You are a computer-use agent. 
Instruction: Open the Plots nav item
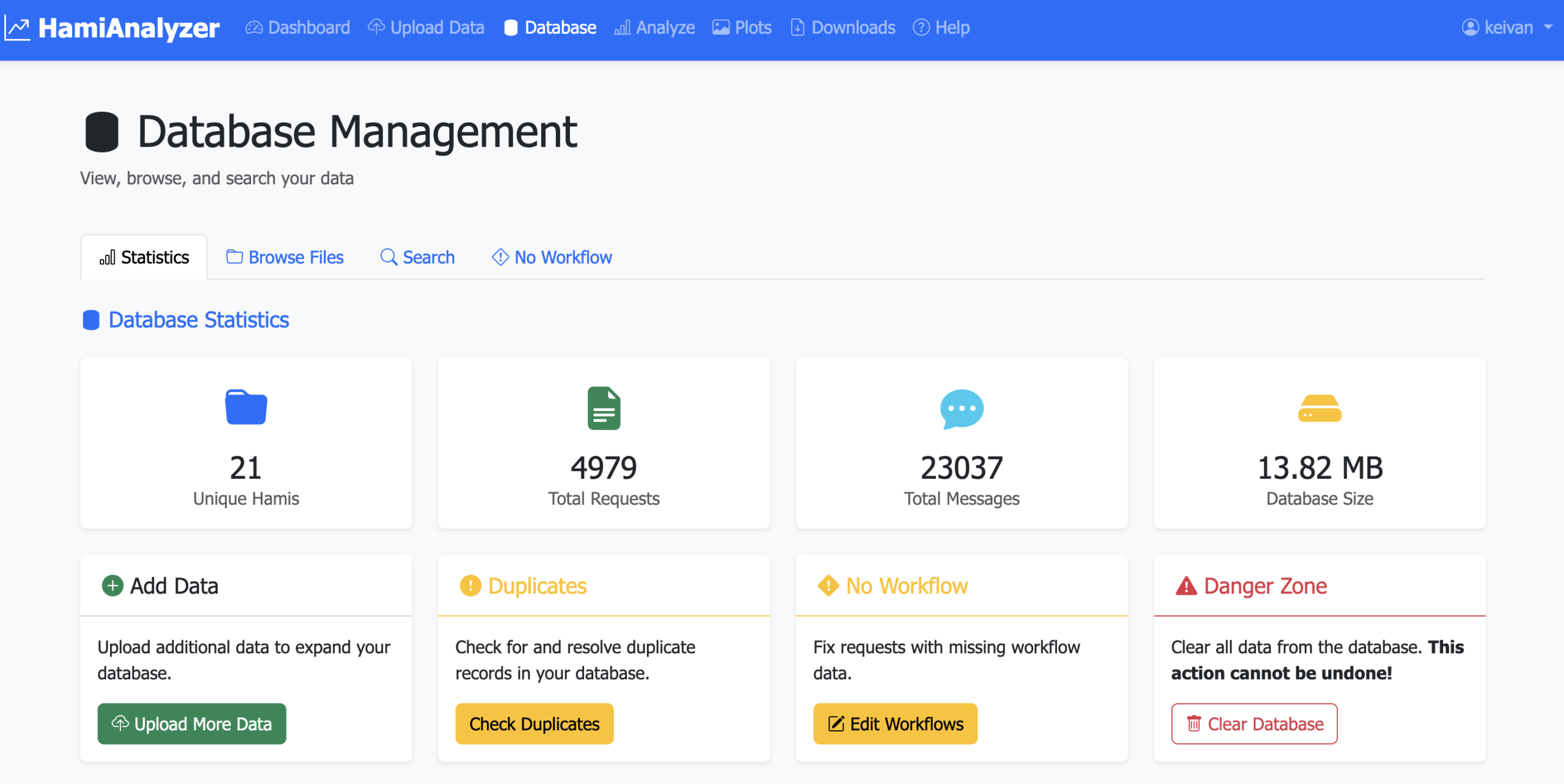pos(742,27)
